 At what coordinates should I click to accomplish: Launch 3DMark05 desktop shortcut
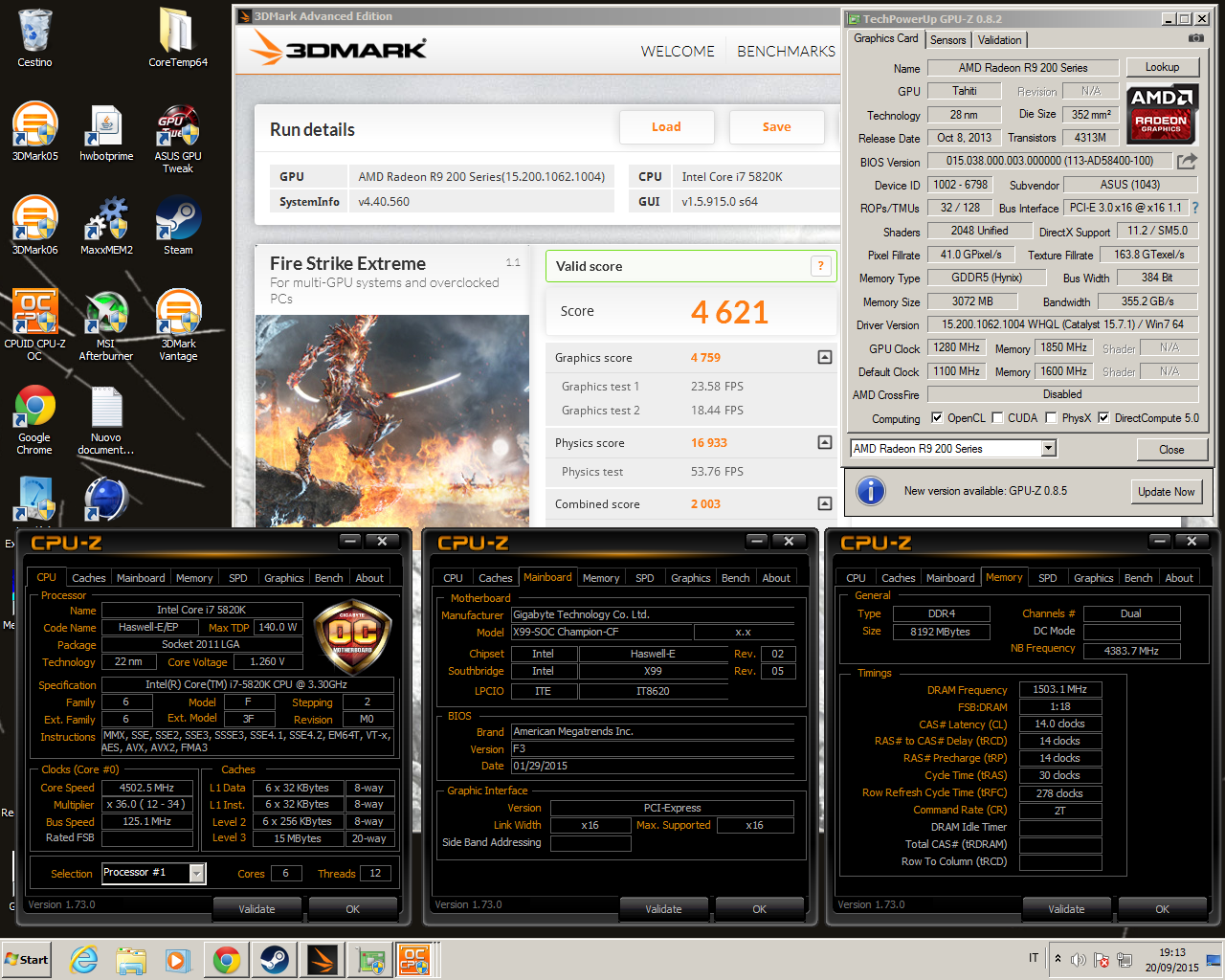point(34,132)
